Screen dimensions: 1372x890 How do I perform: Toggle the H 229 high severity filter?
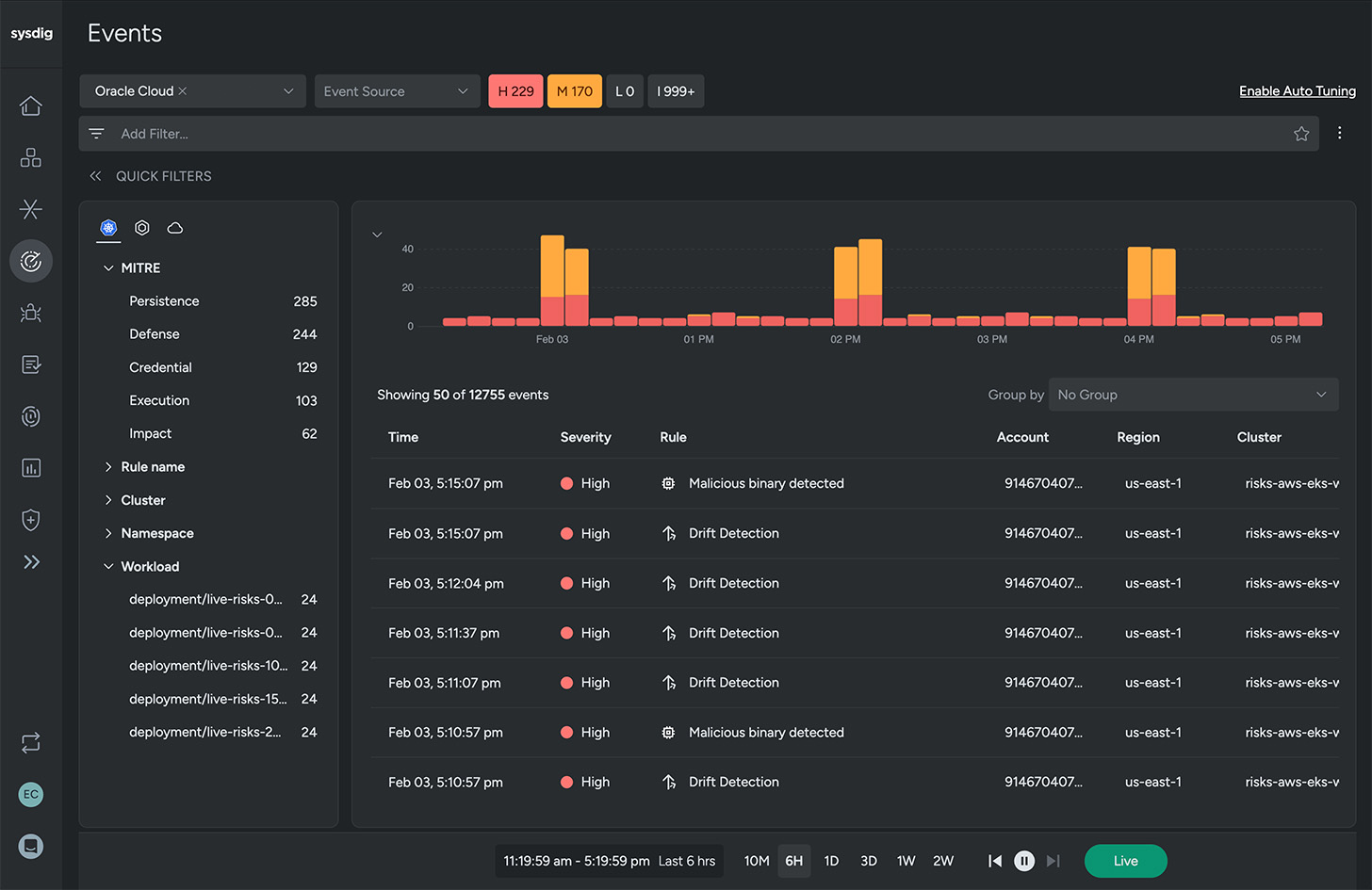pyautogui.click(x=515, y=90)
